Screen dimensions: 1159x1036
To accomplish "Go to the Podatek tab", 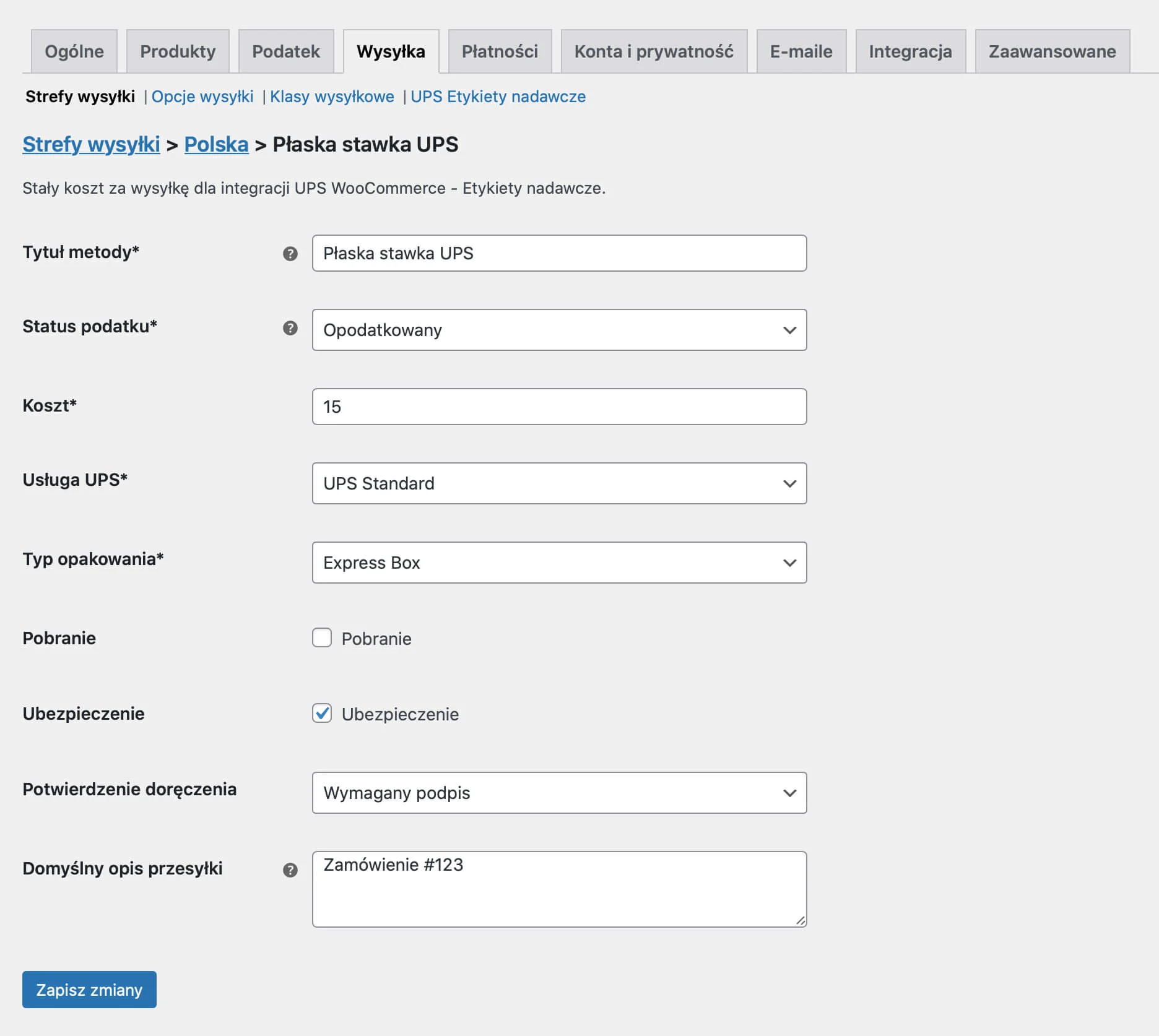I will coord(286,51).
